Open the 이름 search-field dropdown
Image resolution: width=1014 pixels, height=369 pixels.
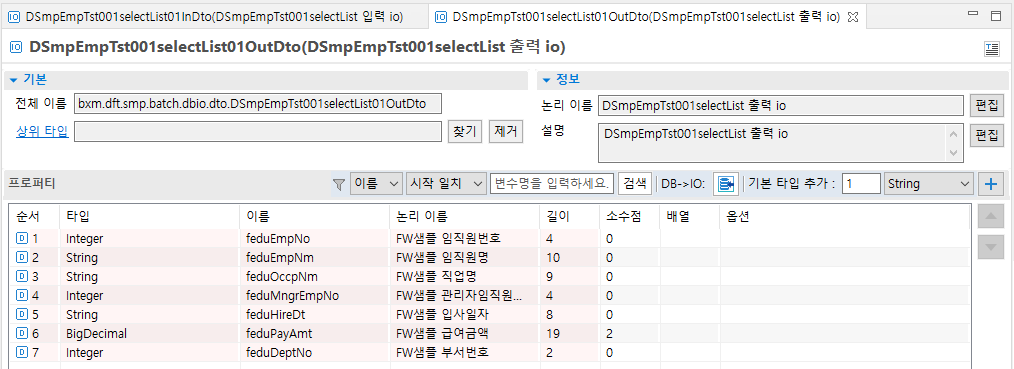coord(376,184)
